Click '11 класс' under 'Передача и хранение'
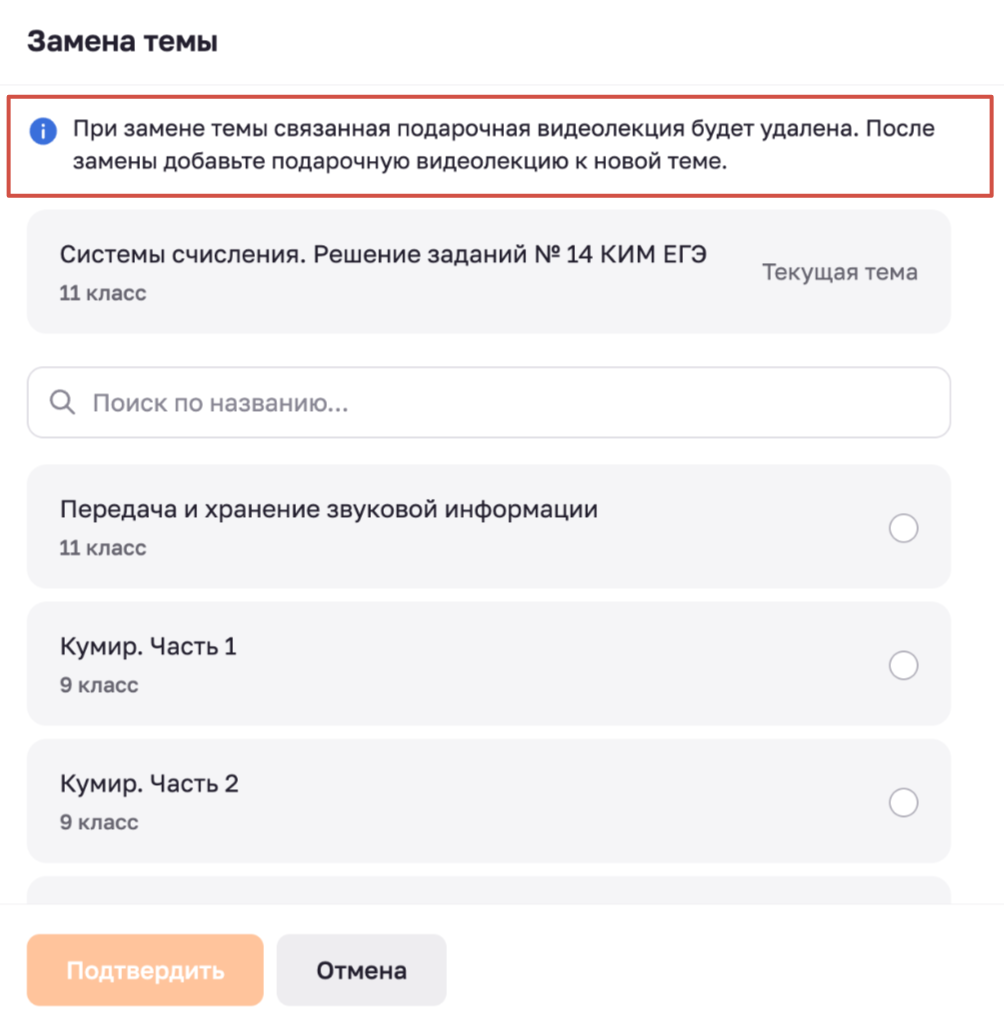 (x=103, y=547)
